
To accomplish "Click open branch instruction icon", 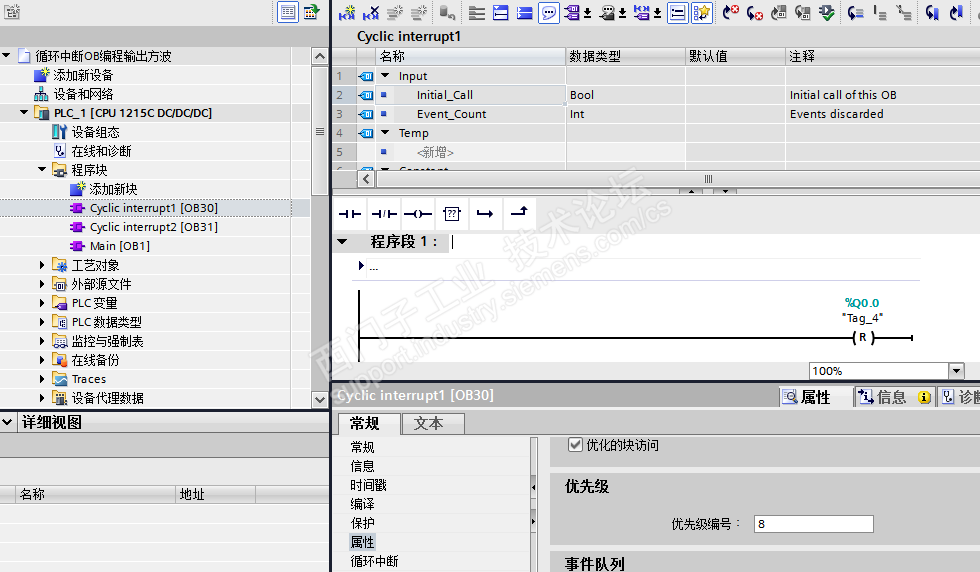I will tap(485, 214).
